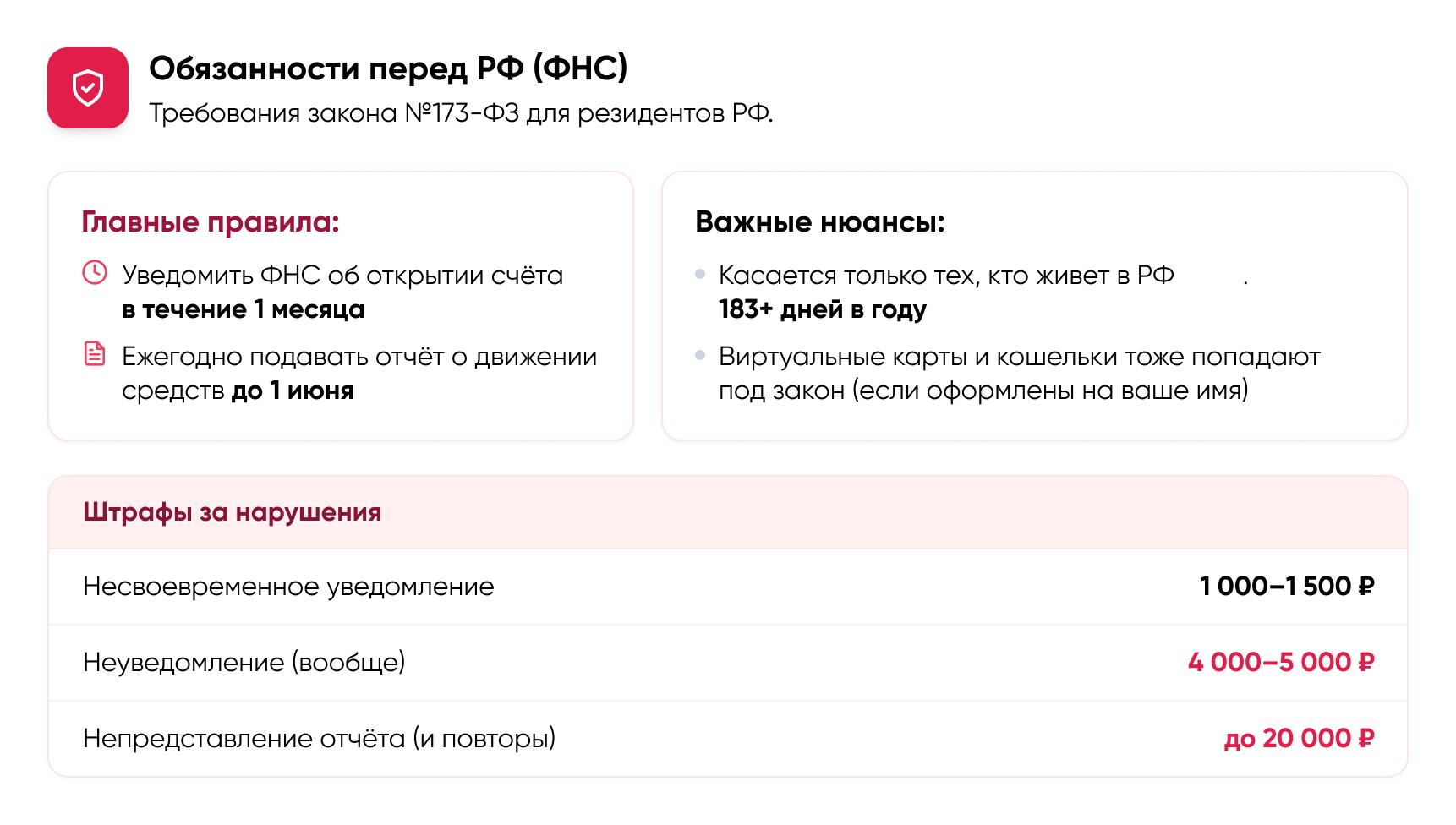Select the "Главные правила:" heading
The width and height of the screenshot is (1456, 825).
click(x=211, y=222)
